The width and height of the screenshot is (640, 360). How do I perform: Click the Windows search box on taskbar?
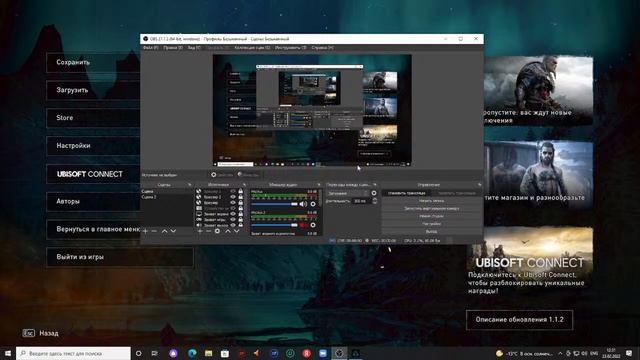(x=73, y=353)
